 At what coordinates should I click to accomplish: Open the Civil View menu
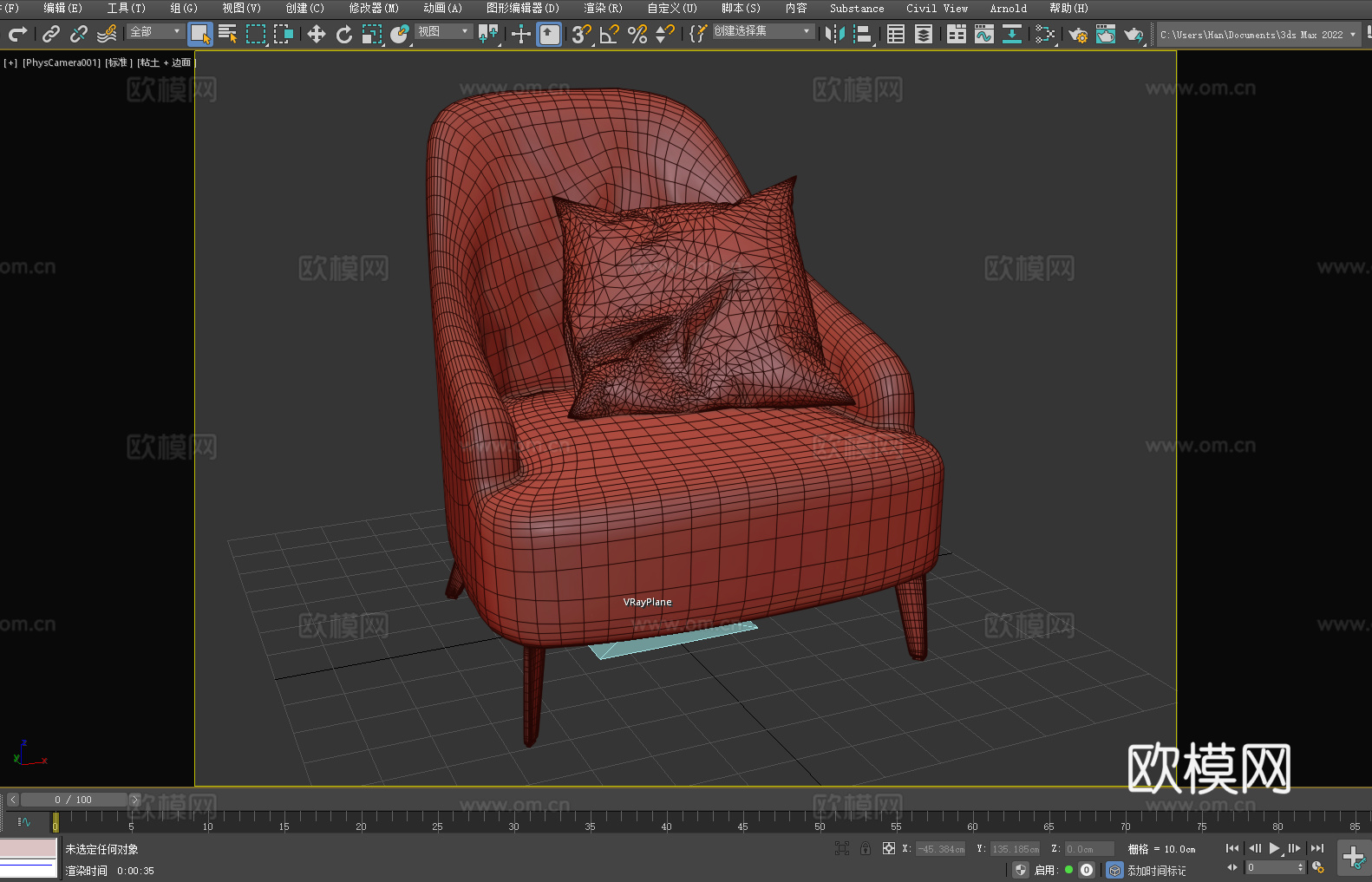(x=937, y=8)
